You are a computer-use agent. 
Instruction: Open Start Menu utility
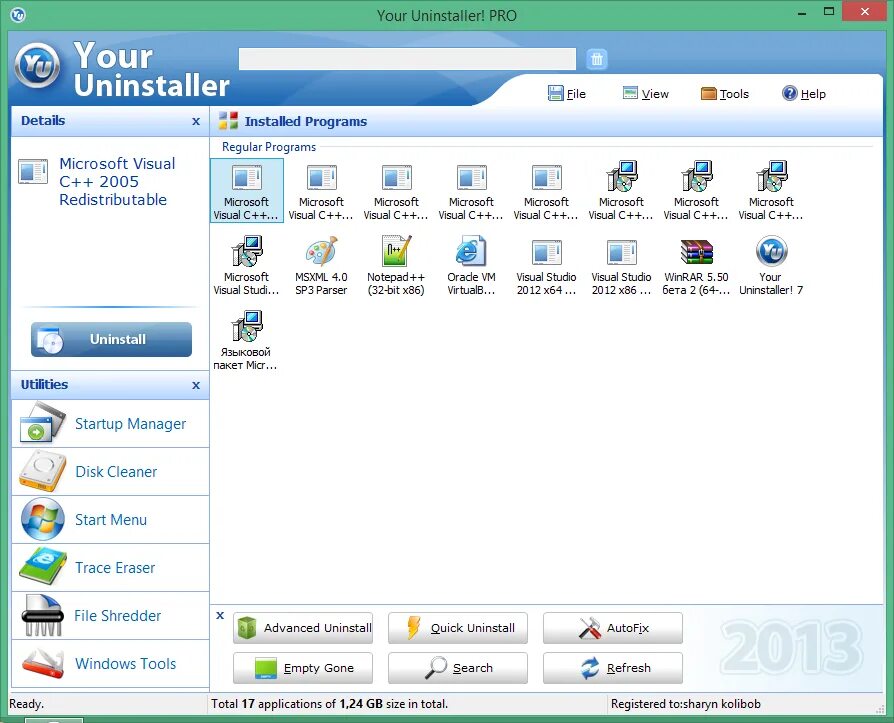(111, 519)
